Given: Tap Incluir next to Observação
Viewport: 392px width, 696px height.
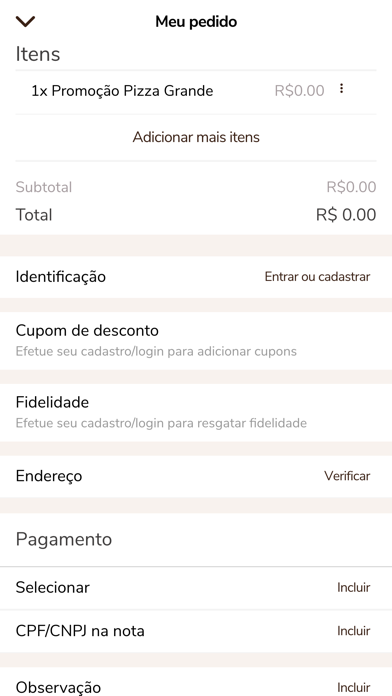Looking at the screenshot, I should (x=354, y=687).
